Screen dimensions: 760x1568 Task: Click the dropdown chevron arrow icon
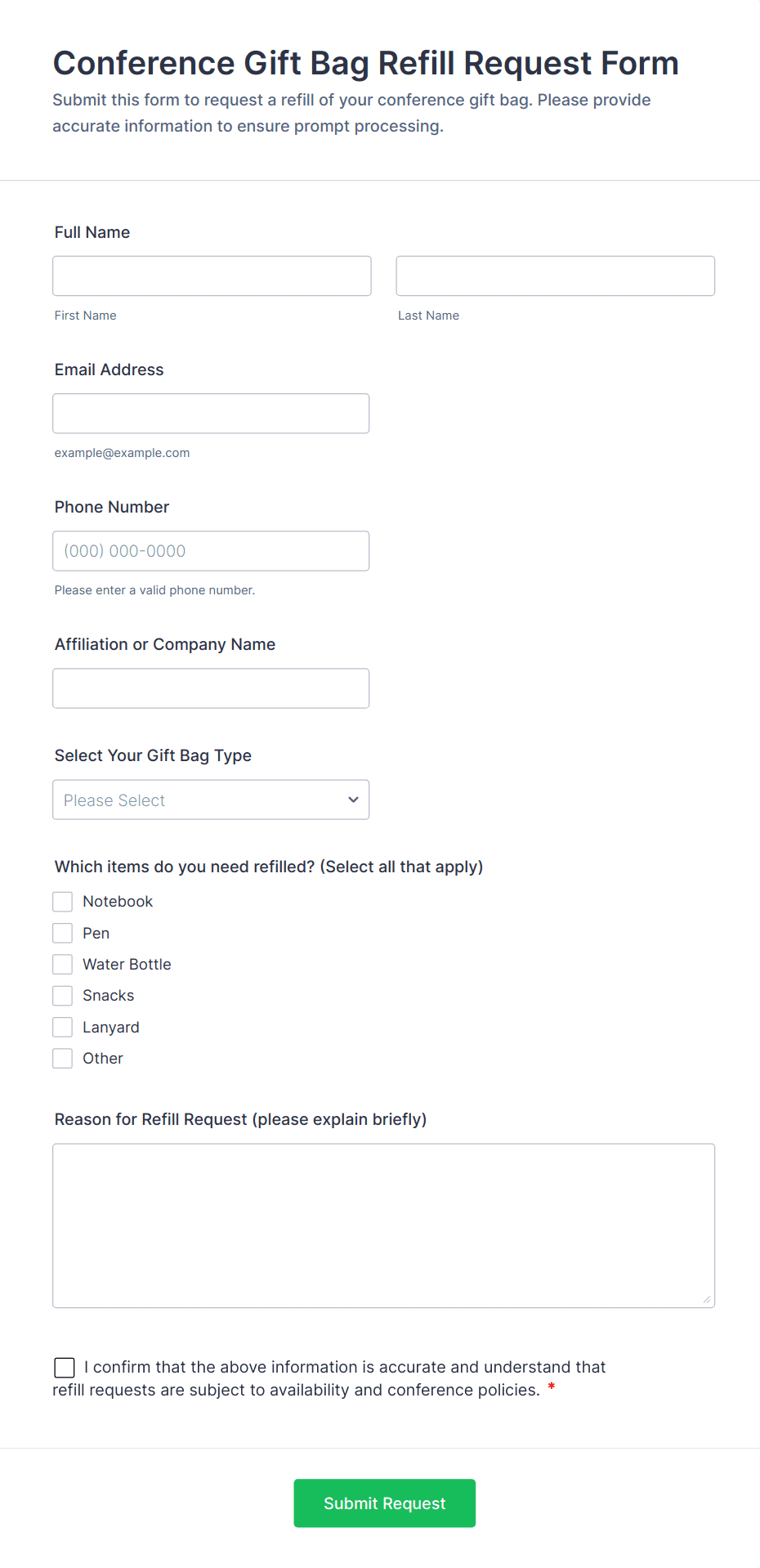pos(353,800)
